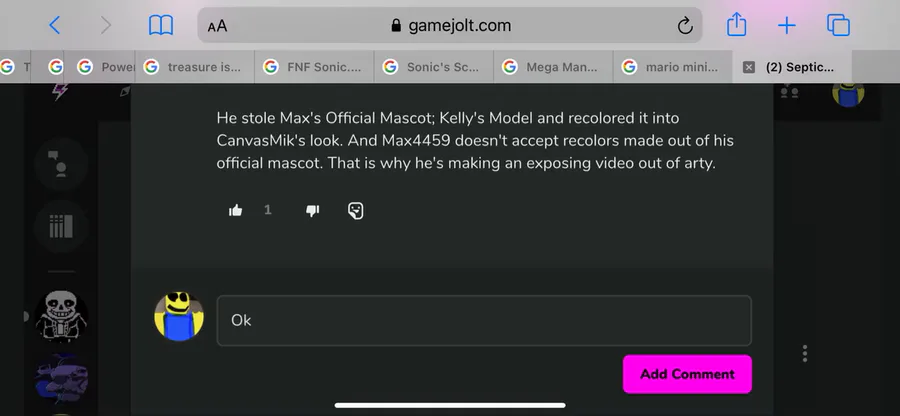The height and width of the screenshot is (416, 900).
Task: Switch to the Mega Man tab
Action: 553,67
